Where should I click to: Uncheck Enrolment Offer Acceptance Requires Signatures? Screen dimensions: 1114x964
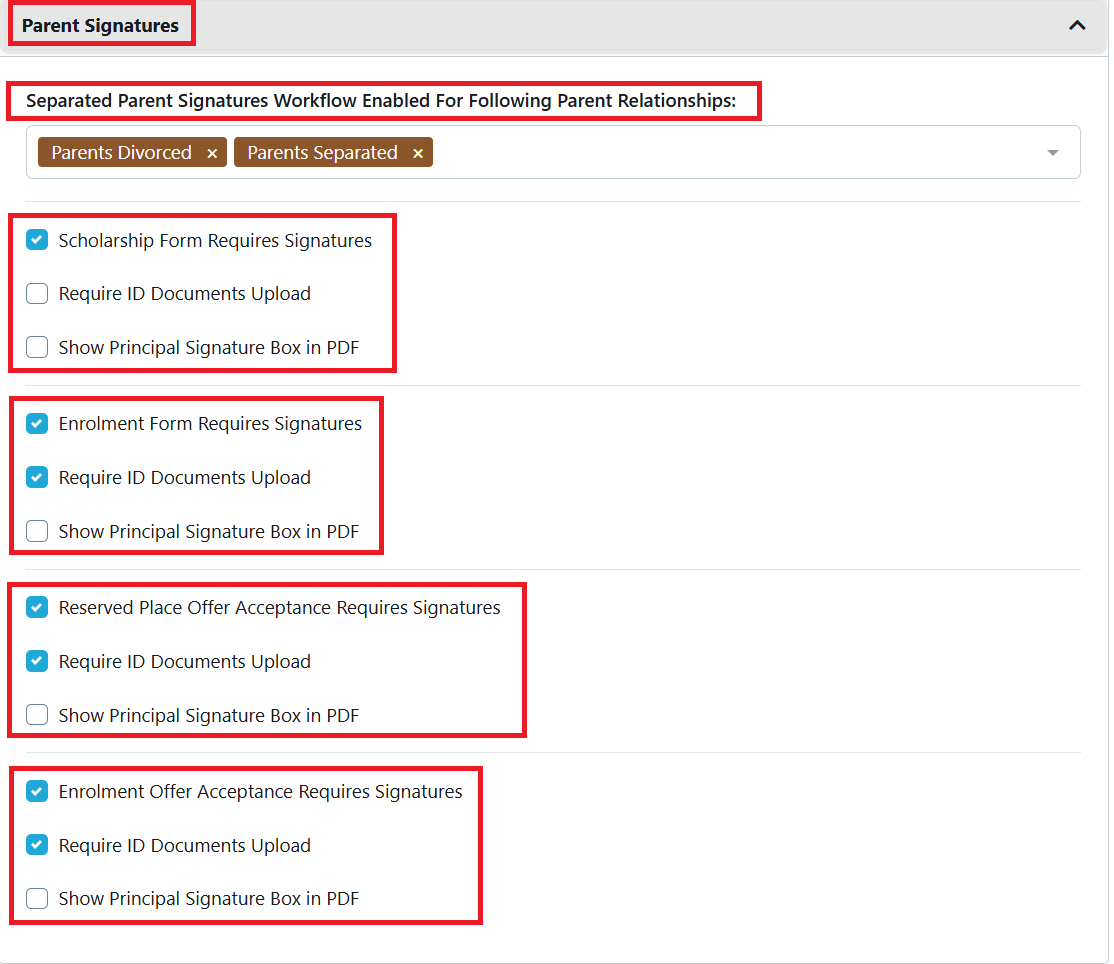[x=37, y=792]
